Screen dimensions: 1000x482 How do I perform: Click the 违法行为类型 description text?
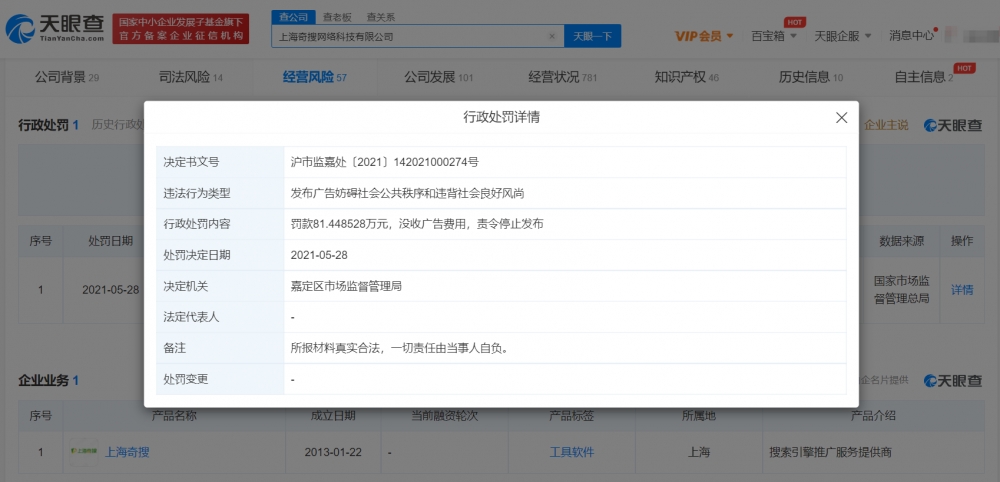click(x=407, y=193)
